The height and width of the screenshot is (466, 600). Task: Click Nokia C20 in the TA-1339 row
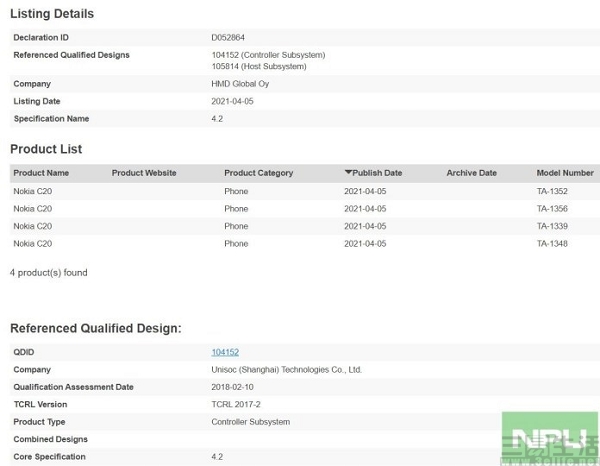33,226
